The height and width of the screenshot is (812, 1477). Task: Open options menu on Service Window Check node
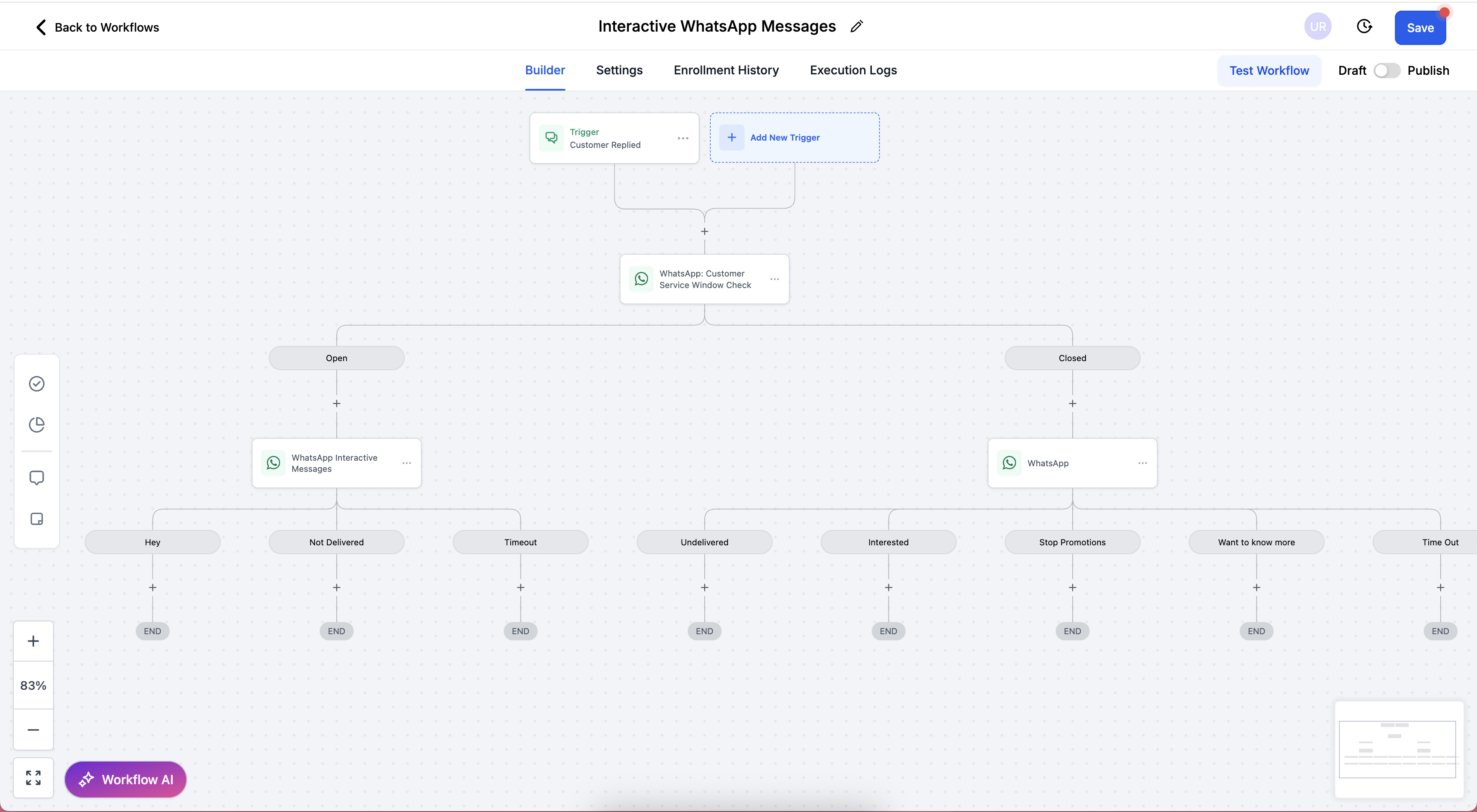[x=775, y=279]
